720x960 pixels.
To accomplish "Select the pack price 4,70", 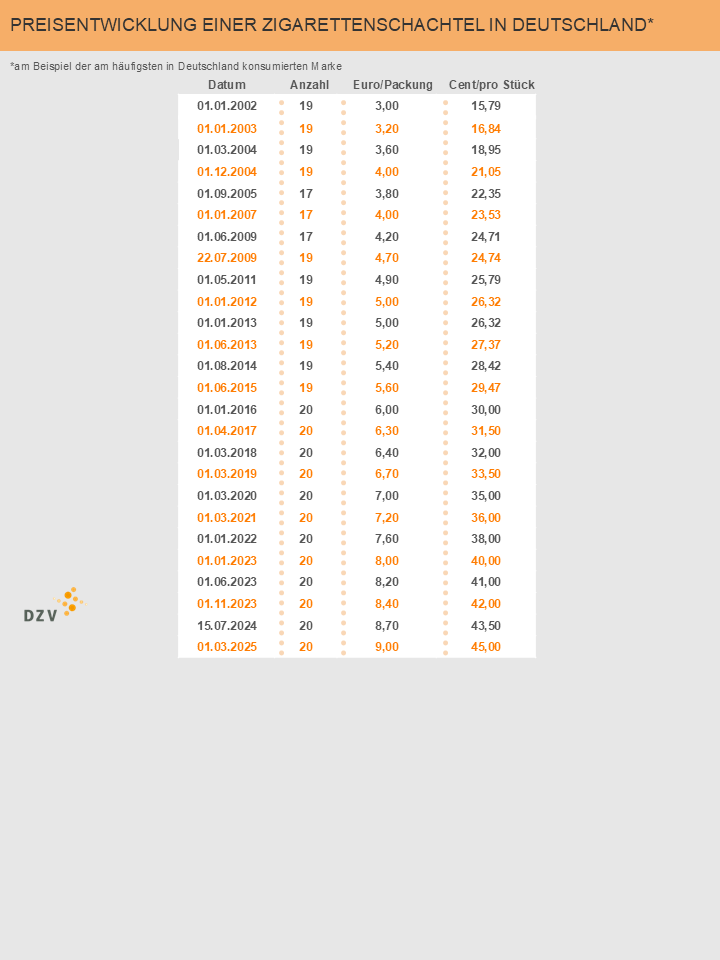I will (x=387, y=258).
